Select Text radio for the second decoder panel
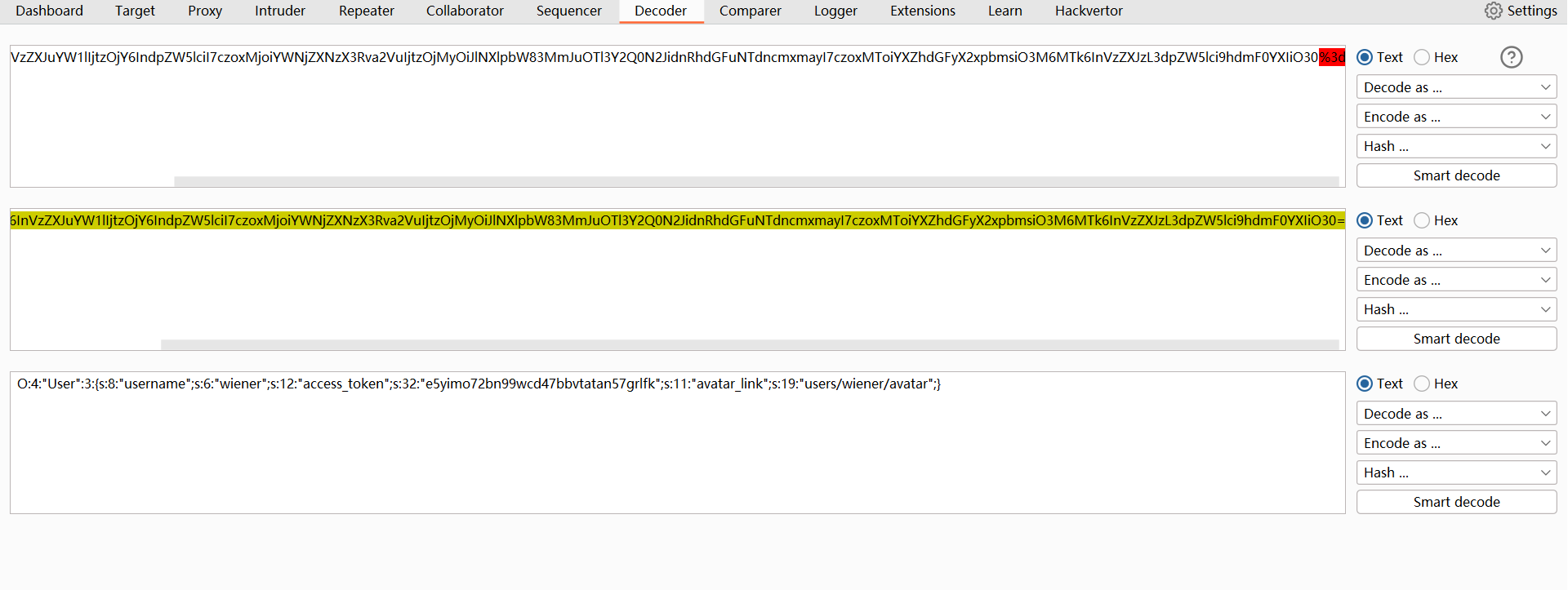Viewport: 1568px width, 590px height. [x=1365, y=220]
